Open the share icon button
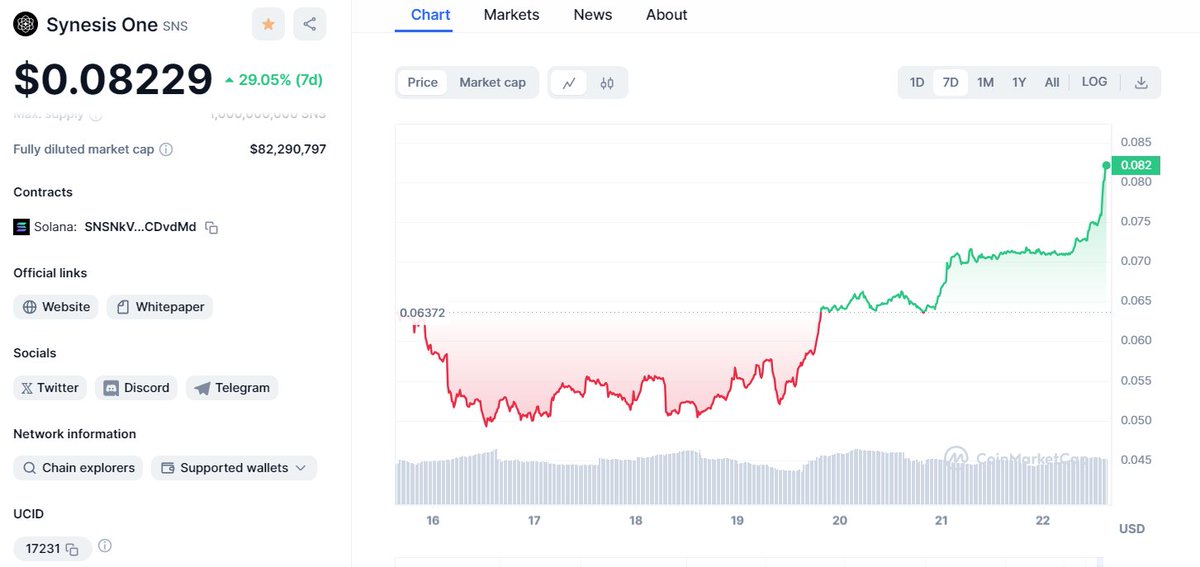Image resolution: width=1200 pixels, height=567 pixels. (310, 24)
